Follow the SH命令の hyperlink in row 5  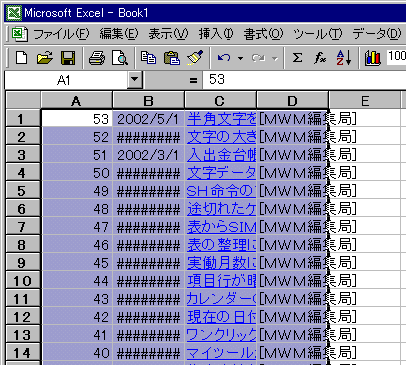coord(221,191)
